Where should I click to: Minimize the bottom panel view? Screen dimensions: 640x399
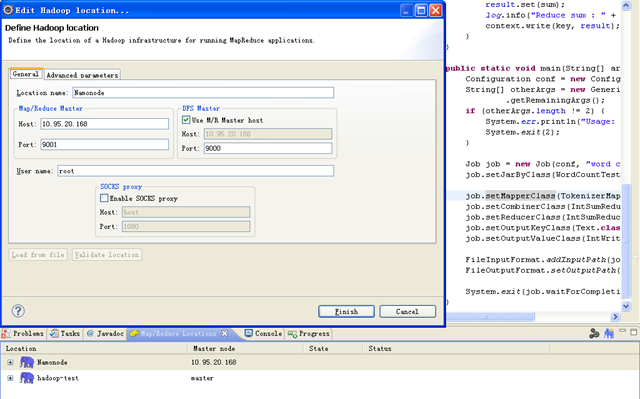(x=622, y=331)
